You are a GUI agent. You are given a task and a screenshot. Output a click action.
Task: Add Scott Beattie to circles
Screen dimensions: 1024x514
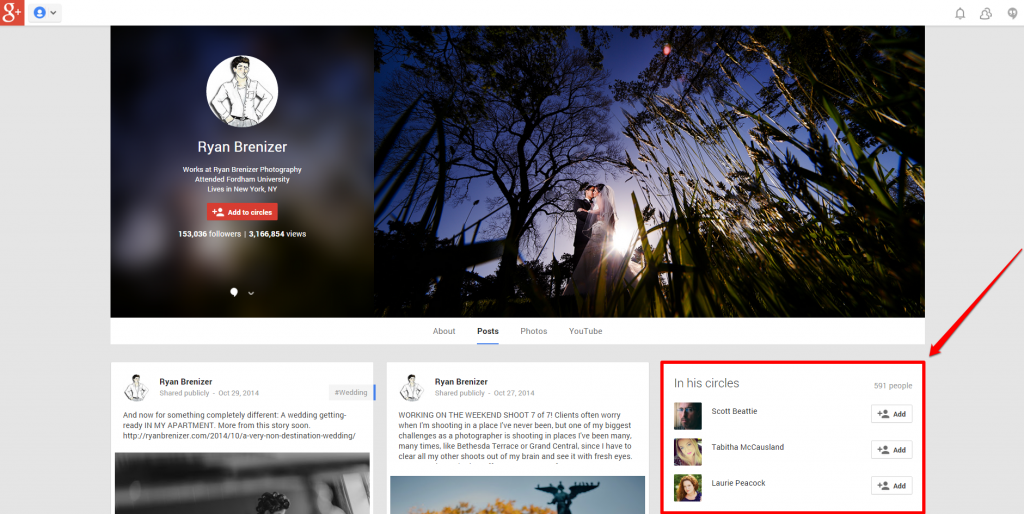pyautogui.click(x=891, y=414)
